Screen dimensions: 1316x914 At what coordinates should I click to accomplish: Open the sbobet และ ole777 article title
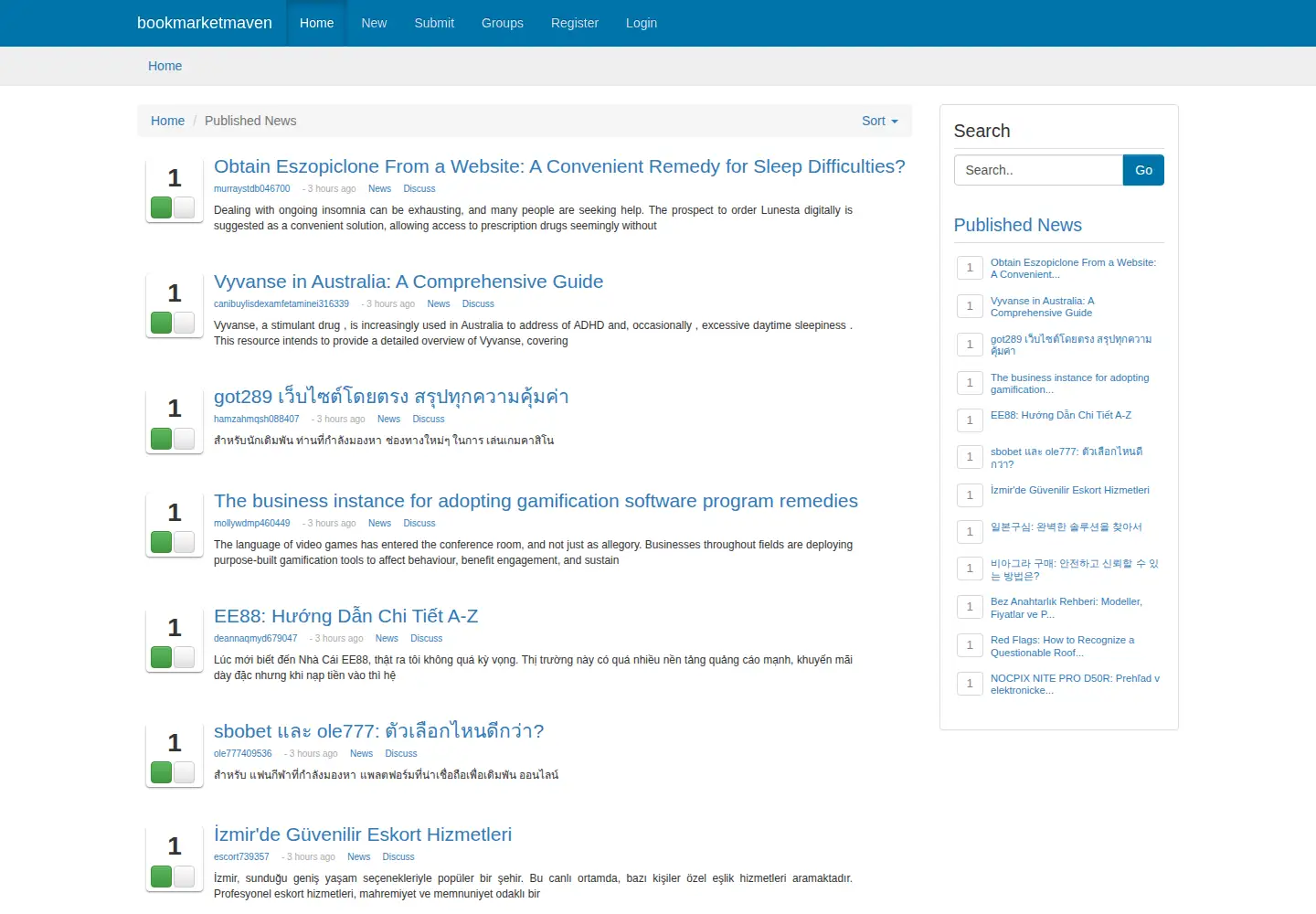coord(378,731)
